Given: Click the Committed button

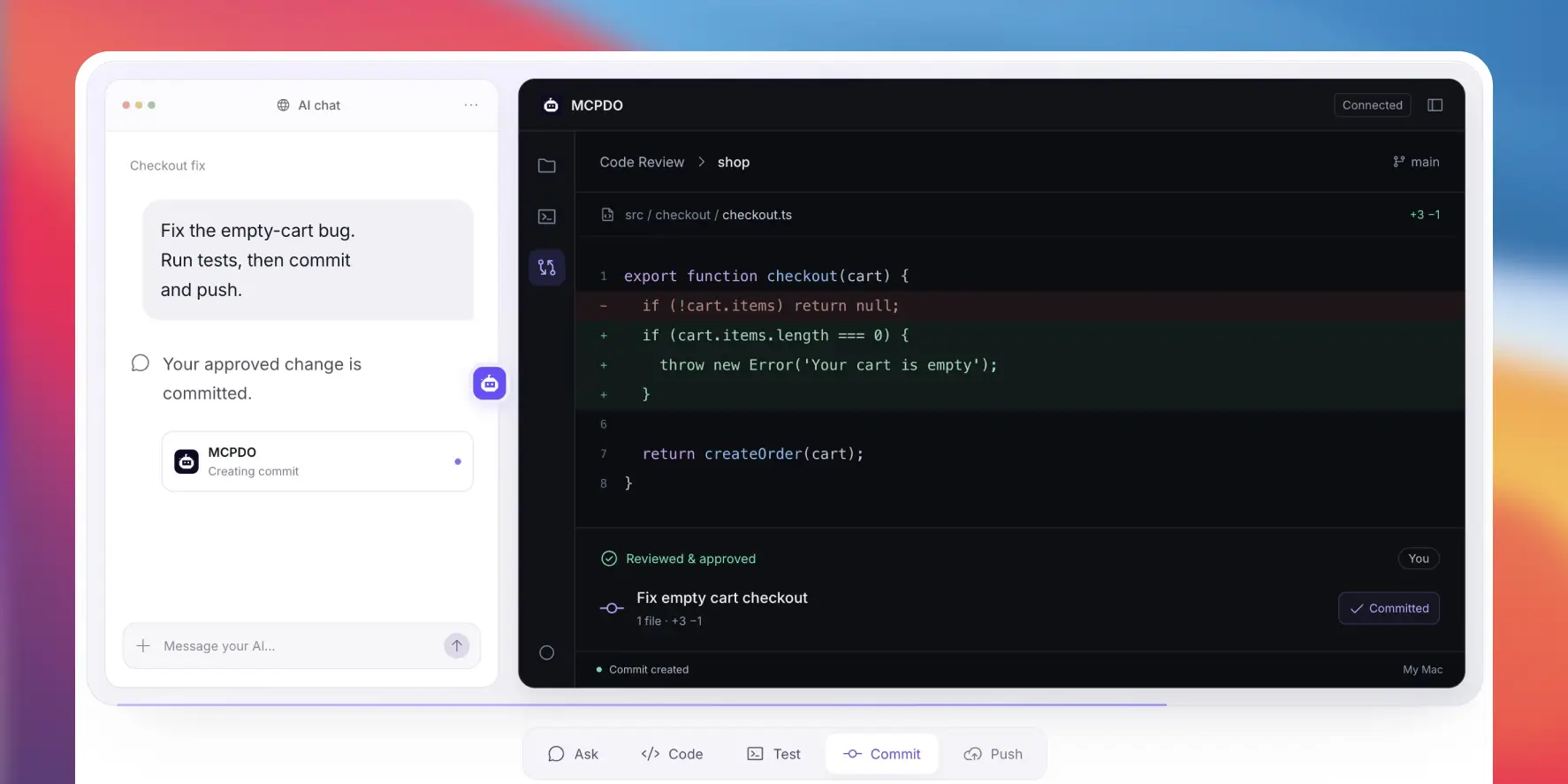Looking at the screenshot, I should 1389,608.
